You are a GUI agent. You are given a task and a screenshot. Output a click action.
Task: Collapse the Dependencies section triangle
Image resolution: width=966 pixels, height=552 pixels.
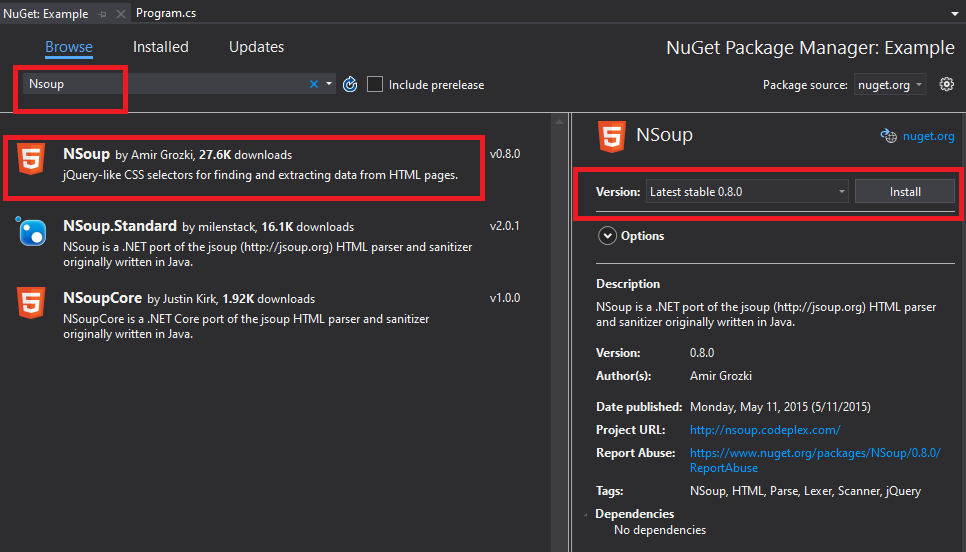tap(585, 514)
